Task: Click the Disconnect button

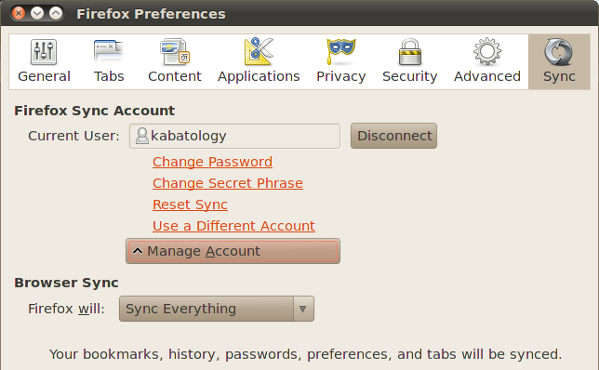Action: [394, 136]
